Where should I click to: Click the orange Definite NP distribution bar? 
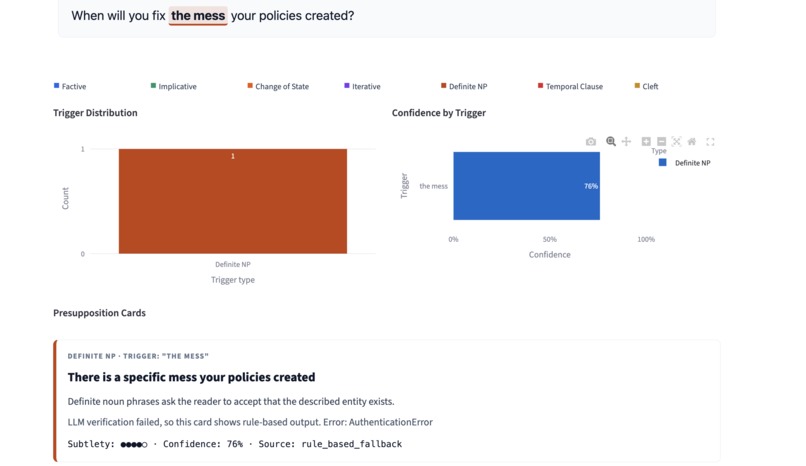(x=233, y=201)
